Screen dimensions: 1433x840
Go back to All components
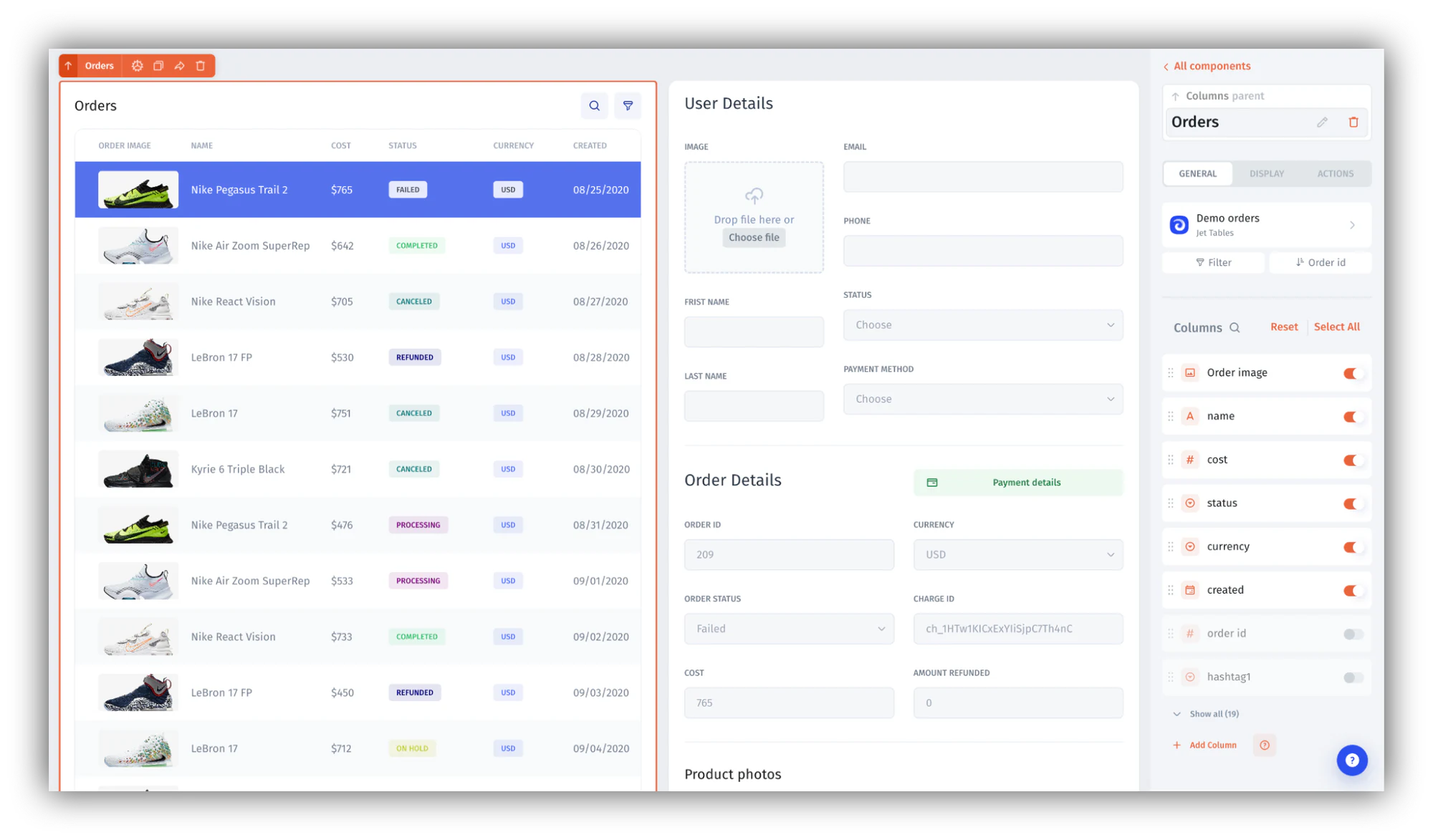click(1207, 66)
